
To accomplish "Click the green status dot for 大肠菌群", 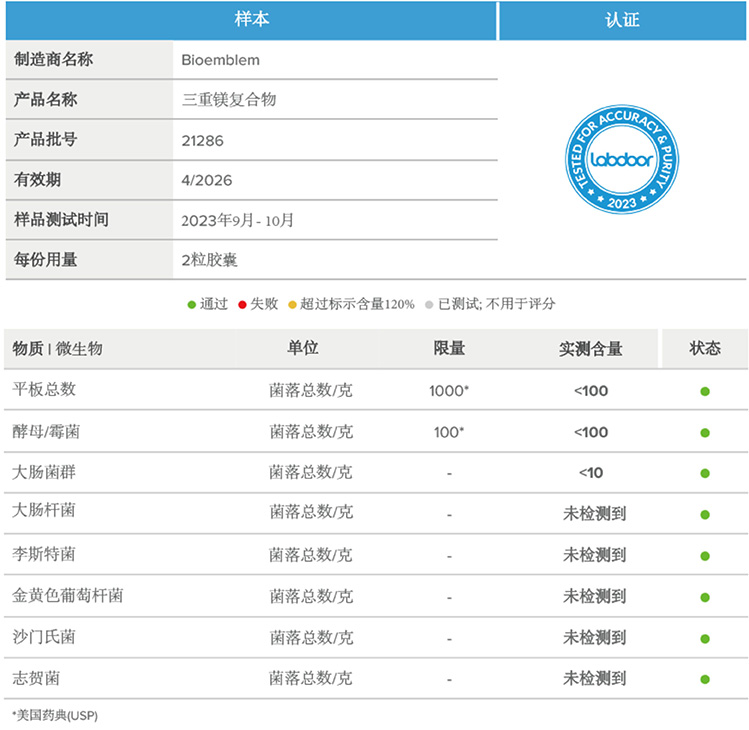I will coord(705,473).
